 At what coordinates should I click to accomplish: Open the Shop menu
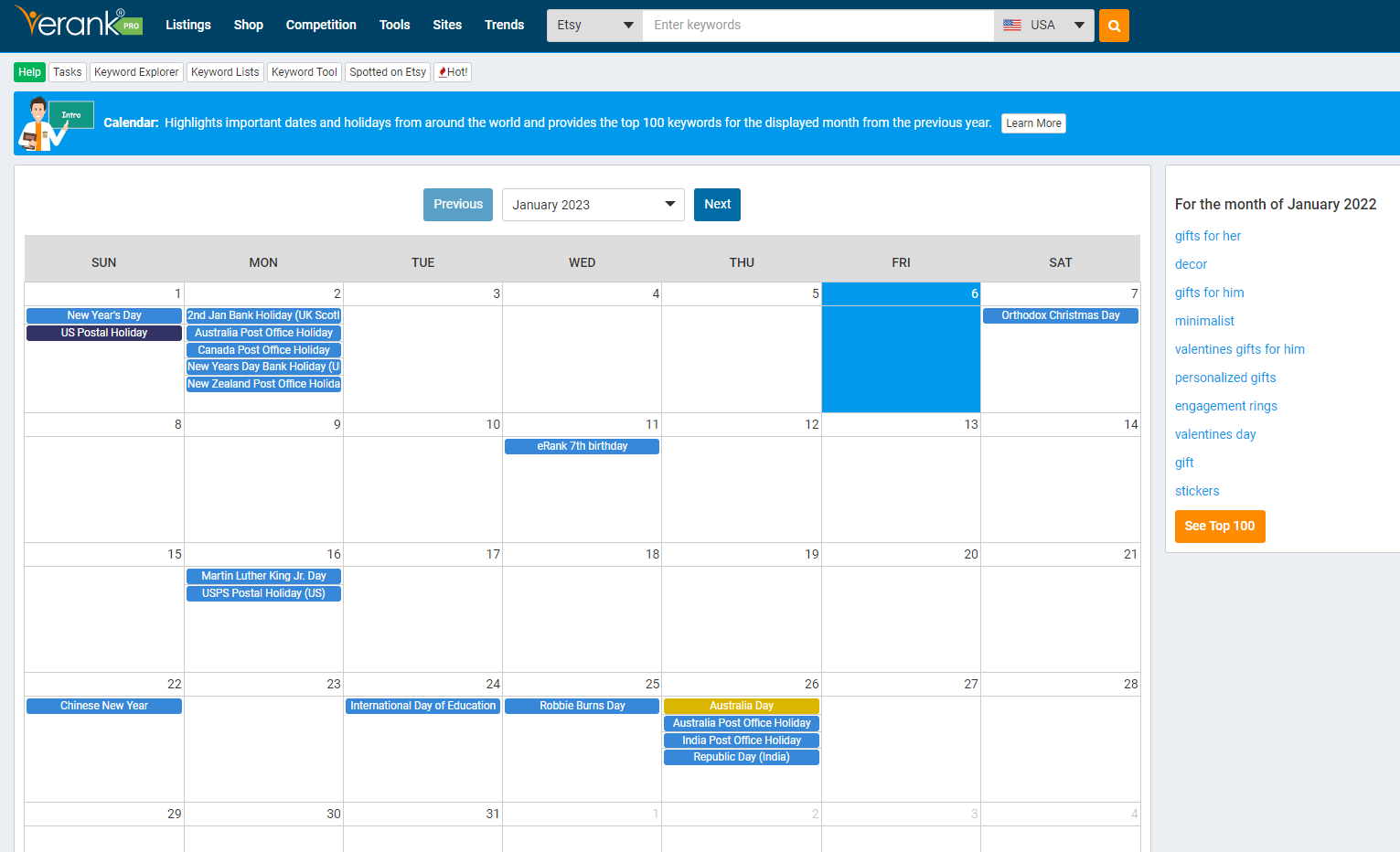pos(249,25)
